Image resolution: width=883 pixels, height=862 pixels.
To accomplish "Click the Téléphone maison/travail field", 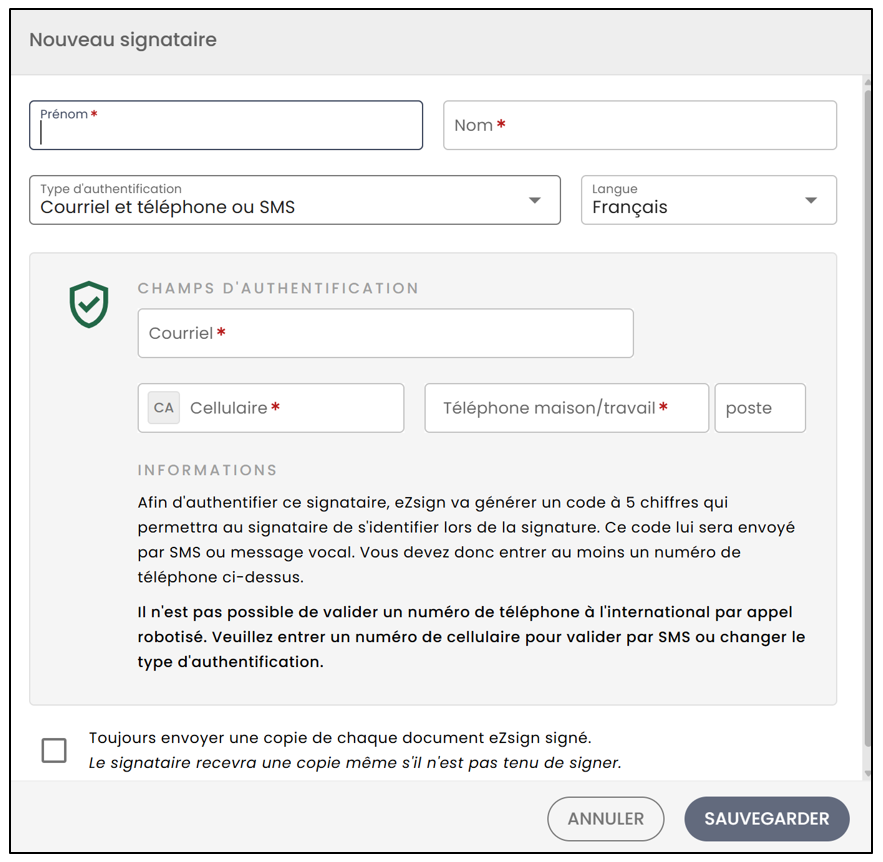I will pyautogui.click(x=567, y=408).
